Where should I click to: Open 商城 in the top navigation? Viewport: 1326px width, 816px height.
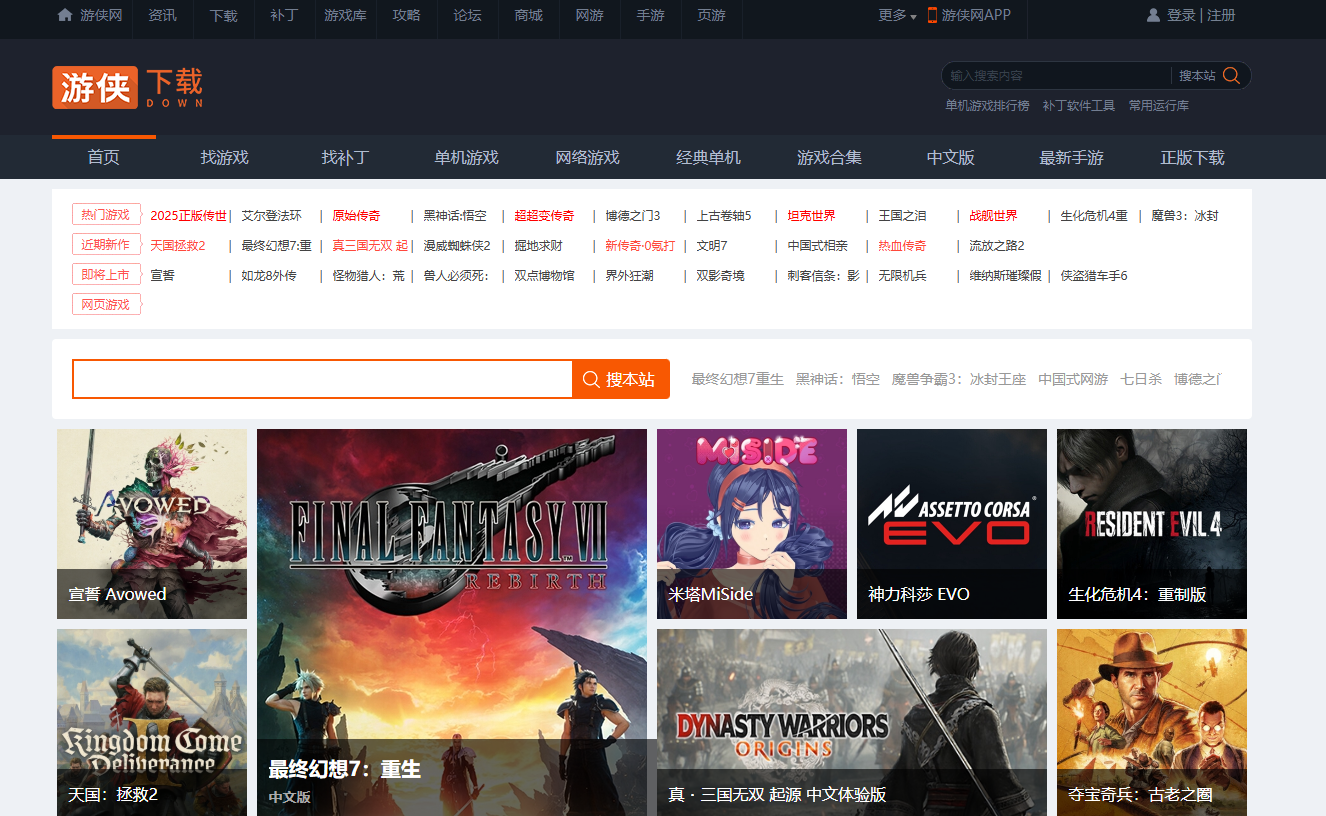click(x=528, y=15)
